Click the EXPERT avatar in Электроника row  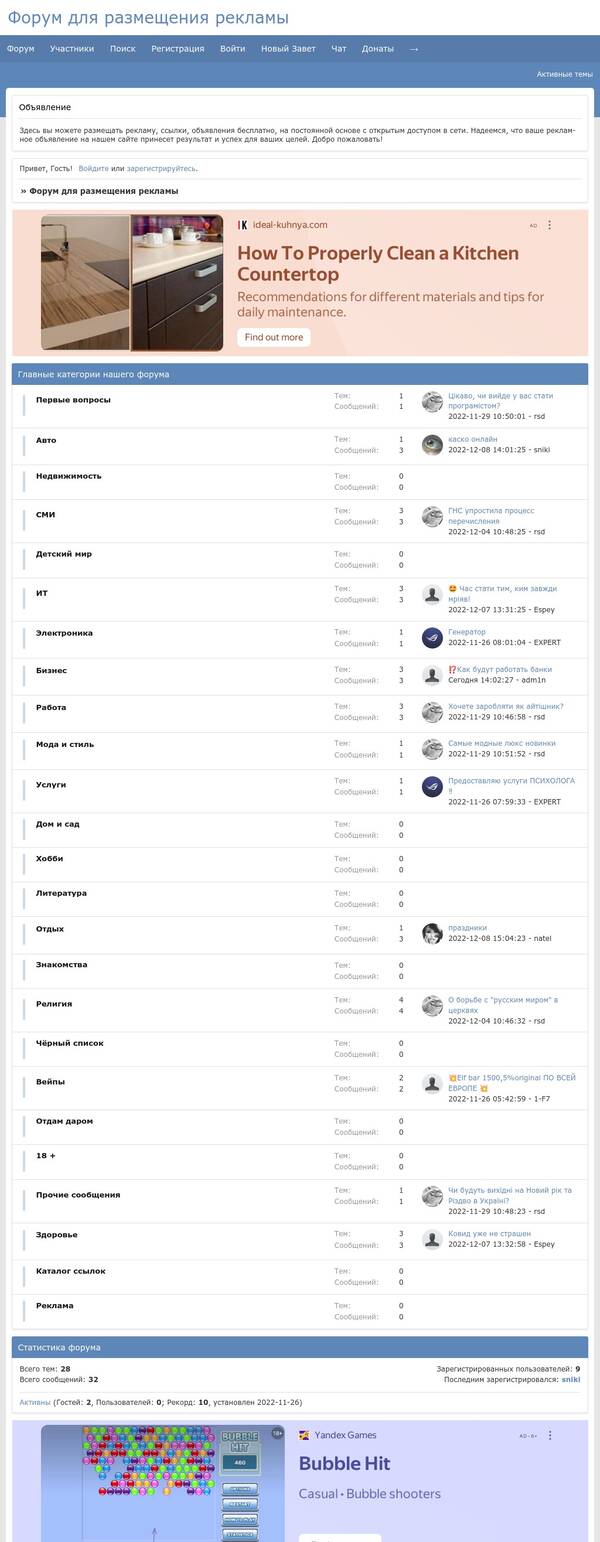click(432, 638)
